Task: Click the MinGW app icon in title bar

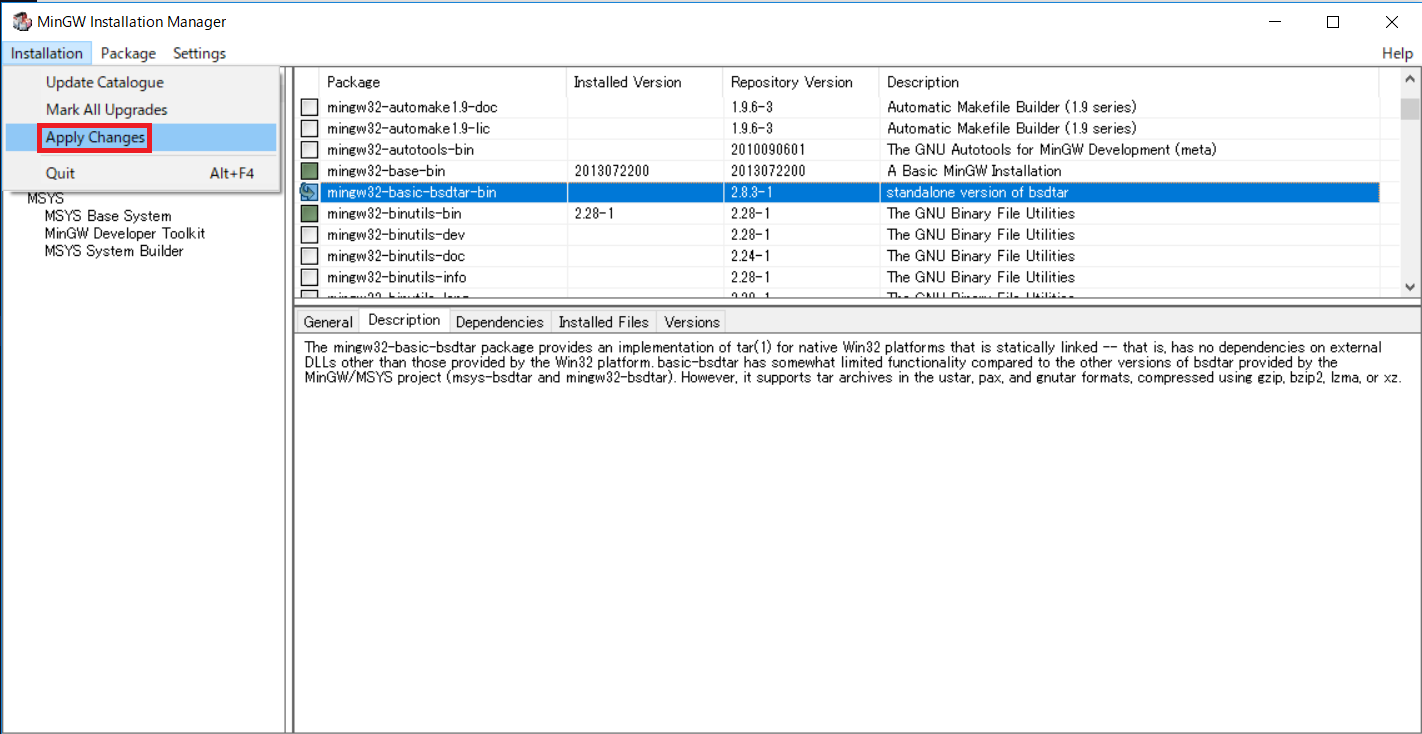Action: (x=21, y=22)
